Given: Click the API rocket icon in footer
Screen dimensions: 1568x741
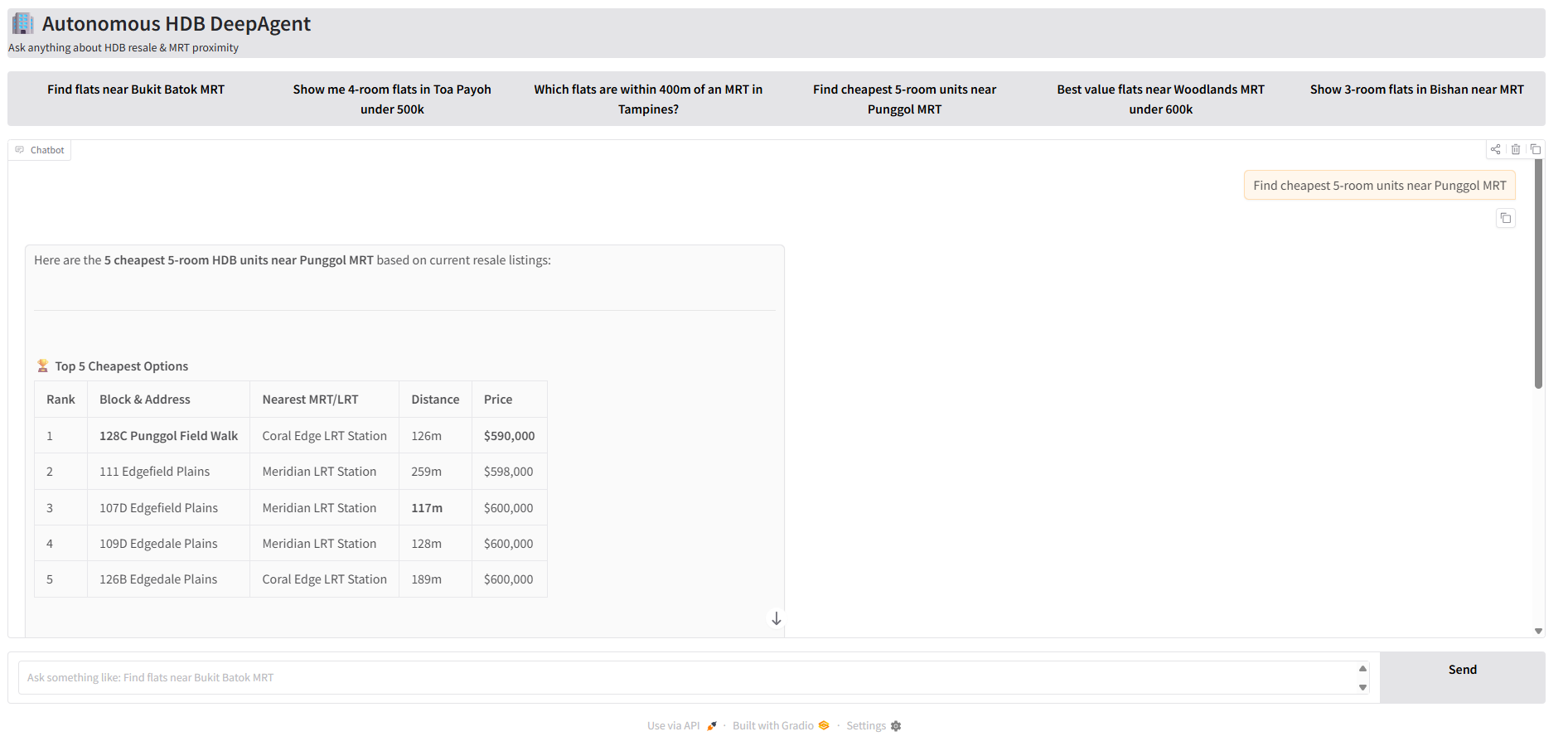Looking at the screenshot, I should (x=711, y=726).
